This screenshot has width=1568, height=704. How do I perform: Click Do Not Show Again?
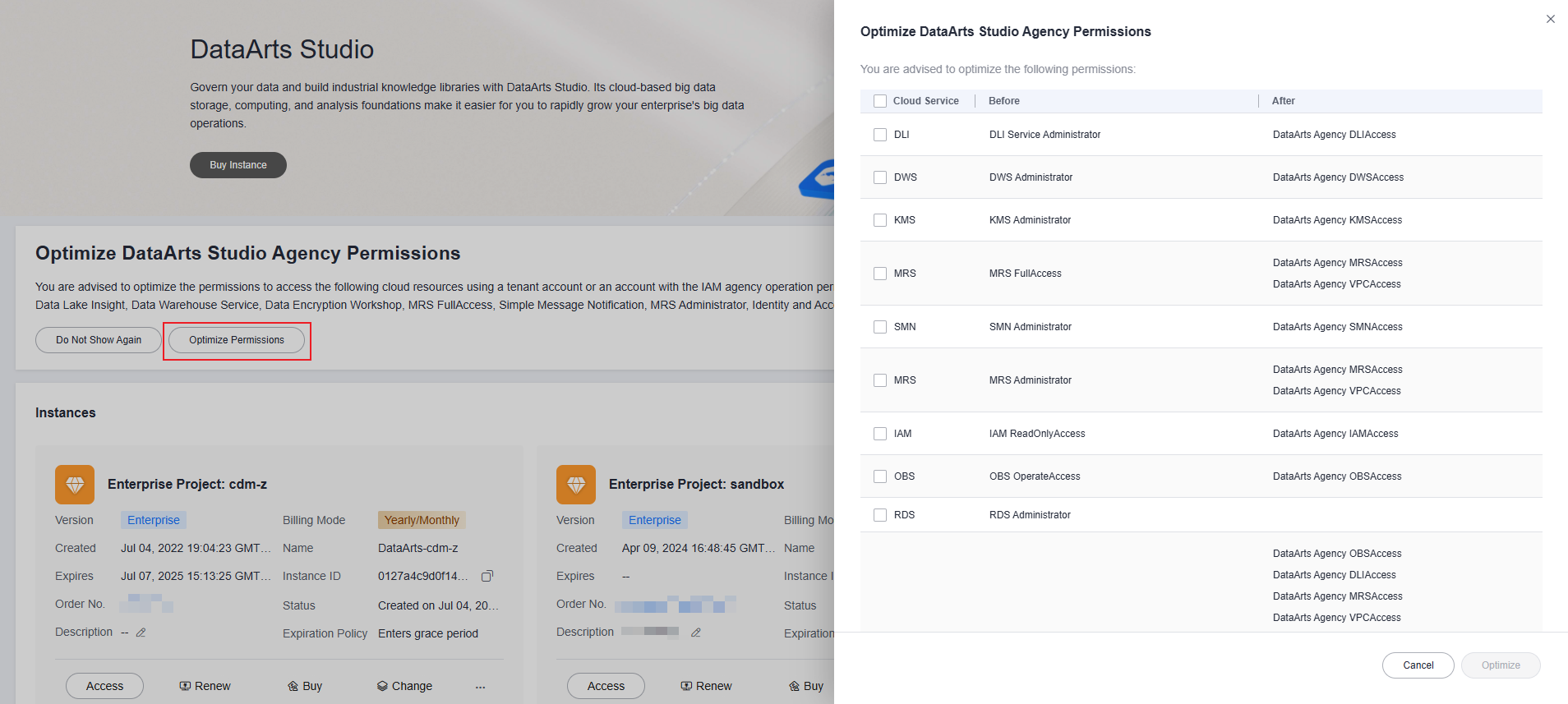[99, 340]
